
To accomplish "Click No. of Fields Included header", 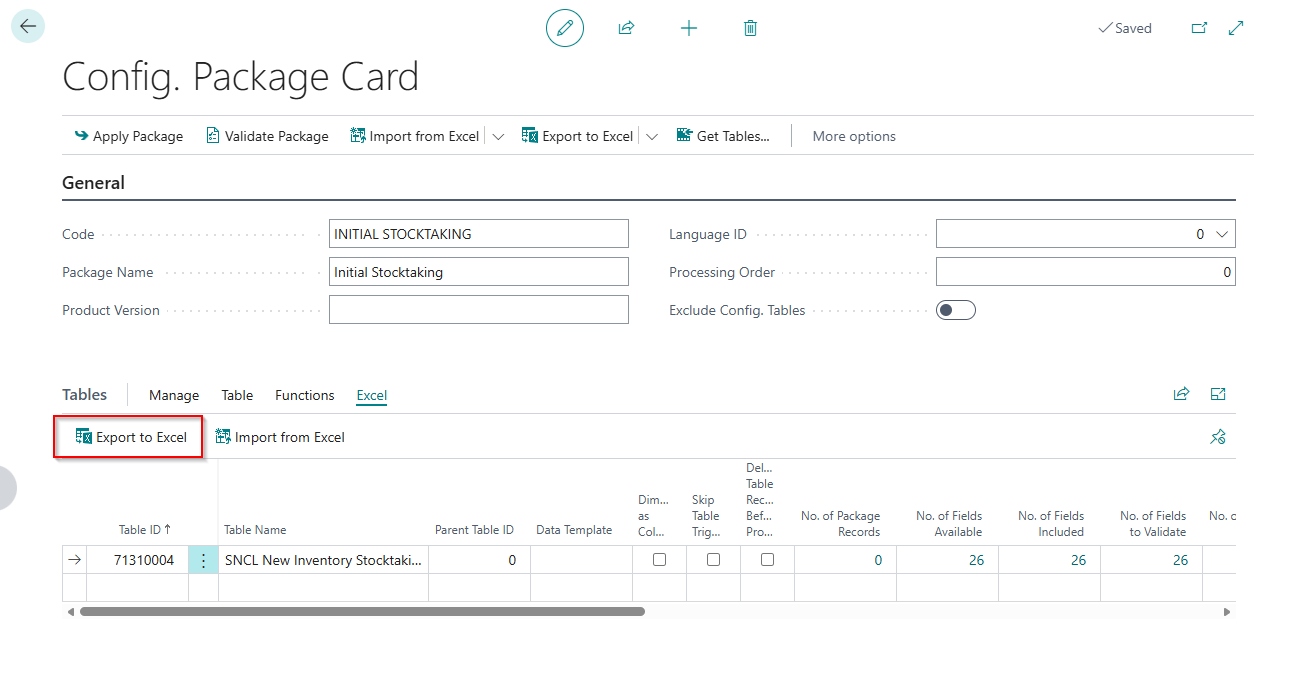I will click(1051, 523).
